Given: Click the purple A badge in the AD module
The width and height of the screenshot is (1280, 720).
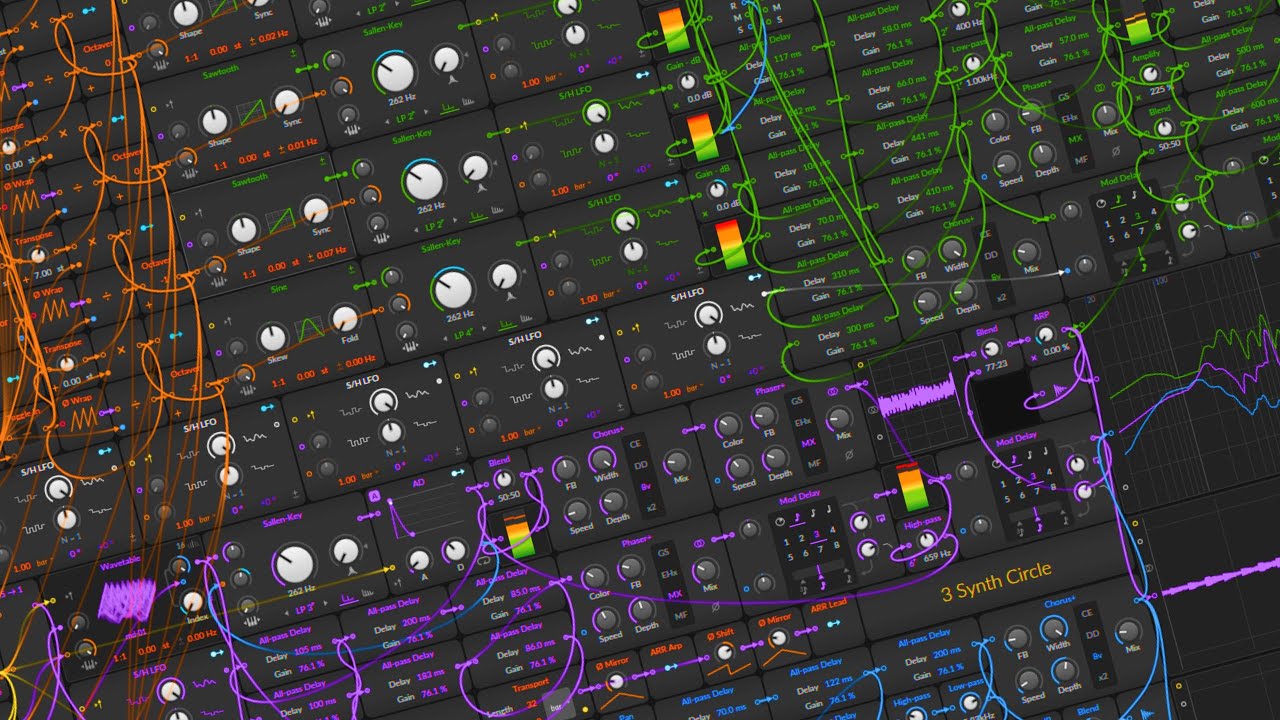Looking at the screenshot, I should point(374,497).
